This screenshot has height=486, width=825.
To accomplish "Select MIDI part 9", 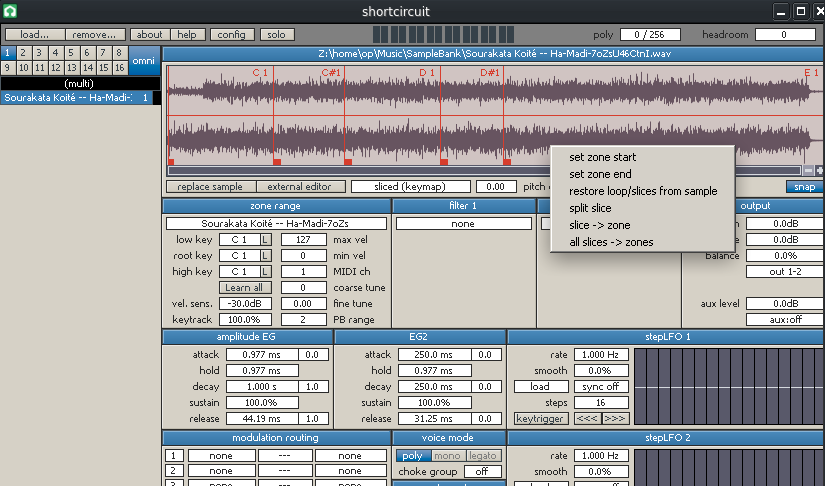I will [x=7, y=68].
